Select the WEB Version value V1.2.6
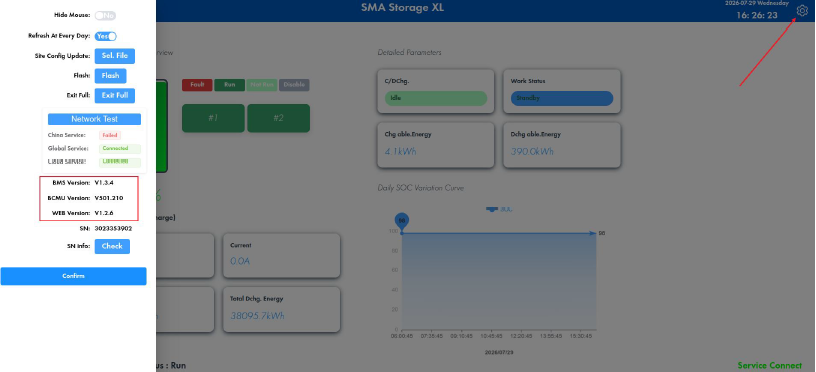The width and height of the screenshot is (816, 372). pos(104,213)
